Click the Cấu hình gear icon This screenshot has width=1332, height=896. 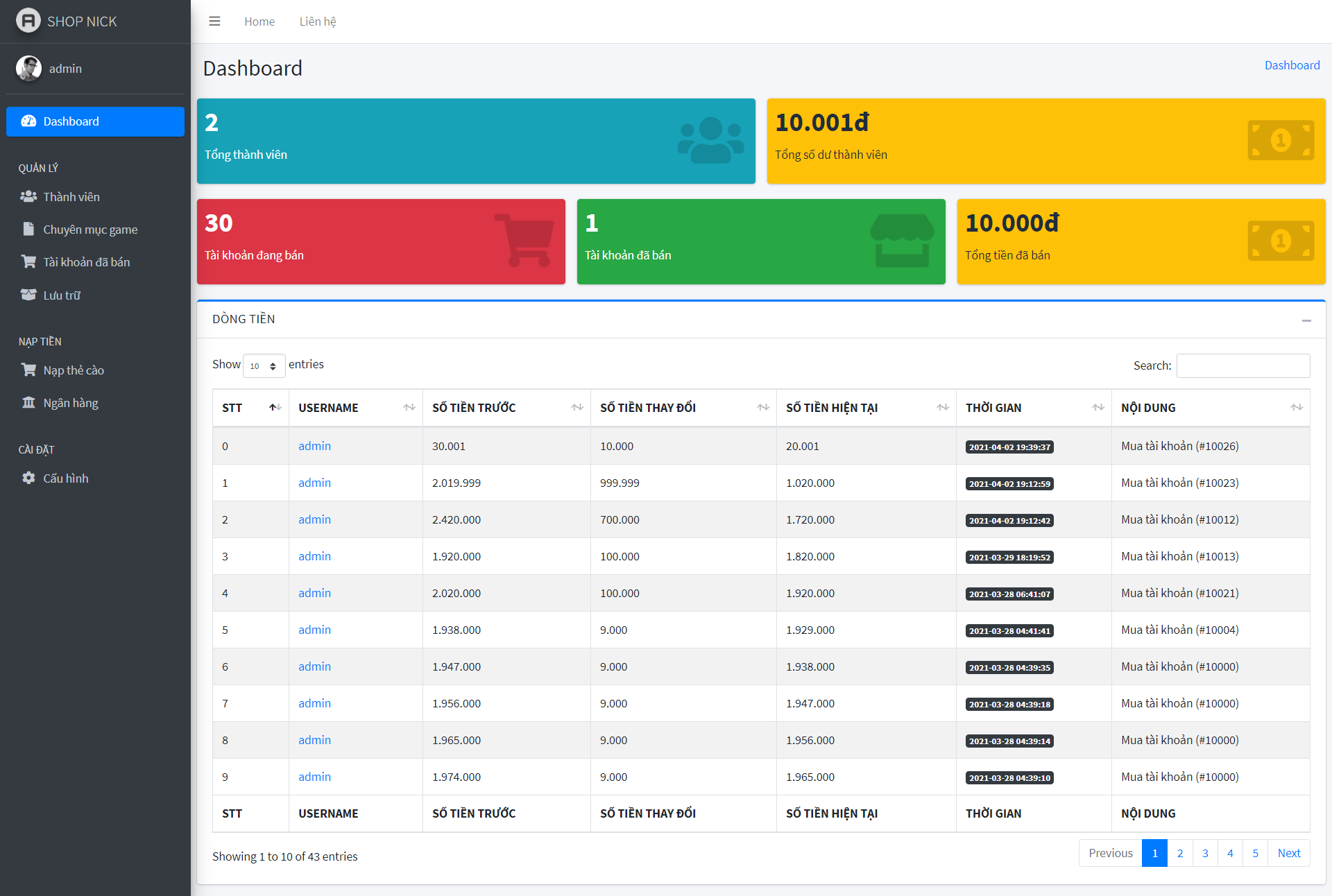tap(28, 478)
